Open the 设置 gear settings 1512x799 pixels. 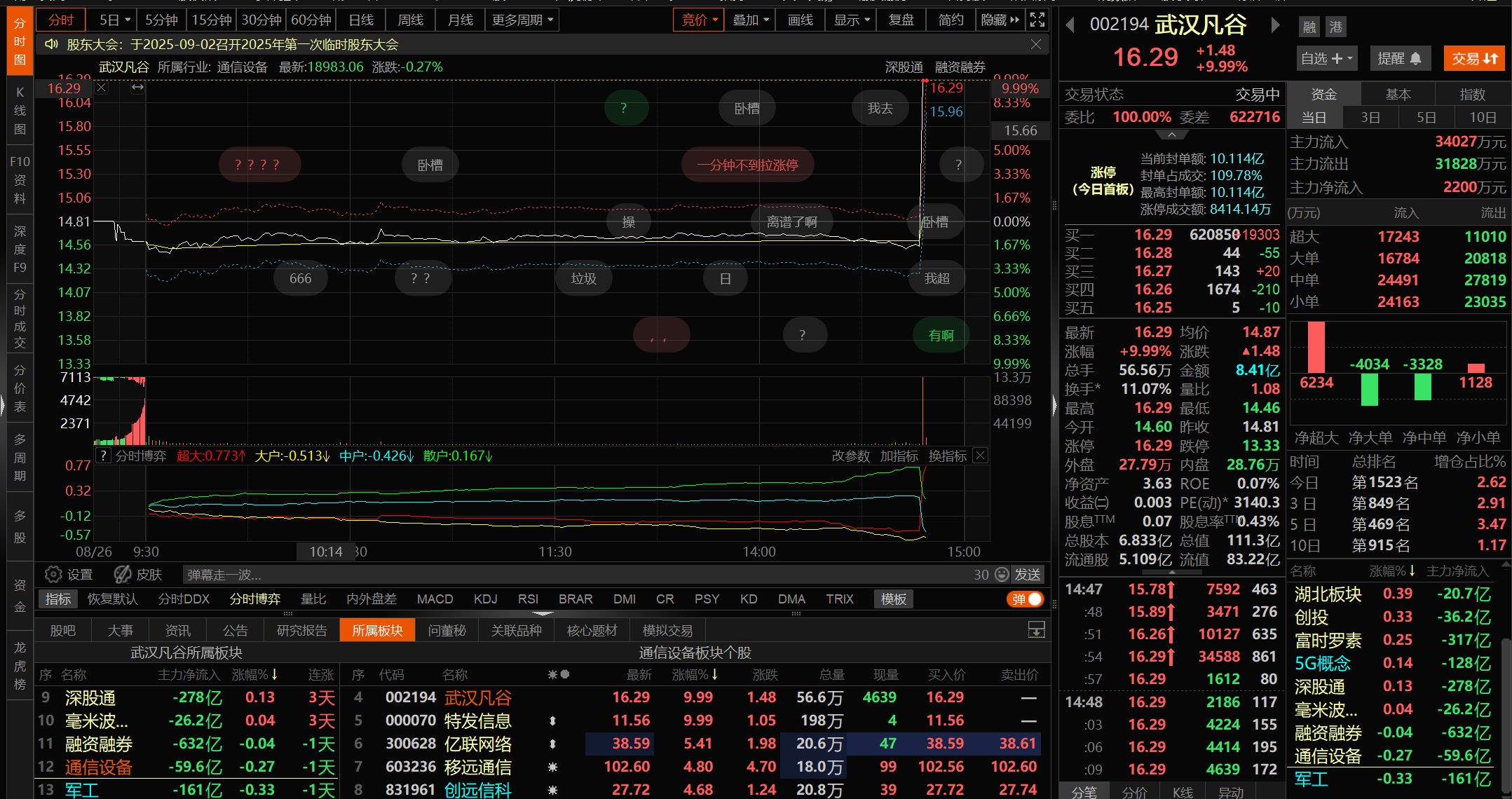point(68,575)
